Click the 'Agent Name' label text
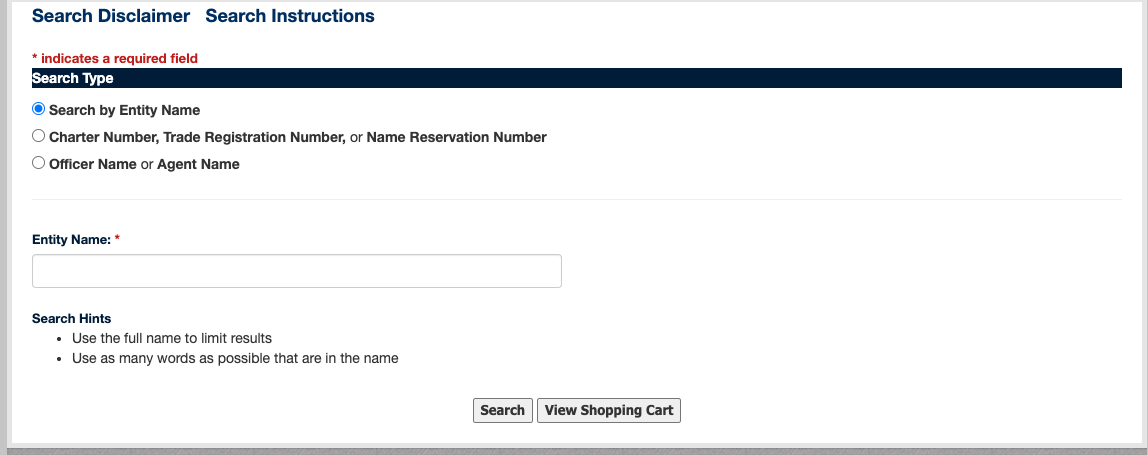This screenshot has width=1148, height=455. [198, 164]
